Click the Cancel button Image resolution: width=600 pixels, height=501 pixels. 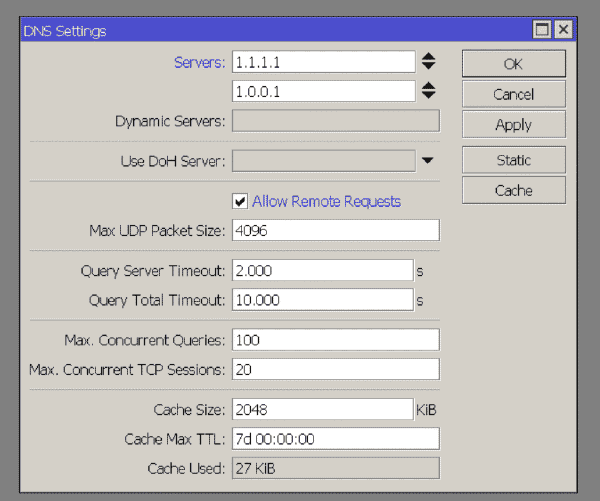coord(514,94)
